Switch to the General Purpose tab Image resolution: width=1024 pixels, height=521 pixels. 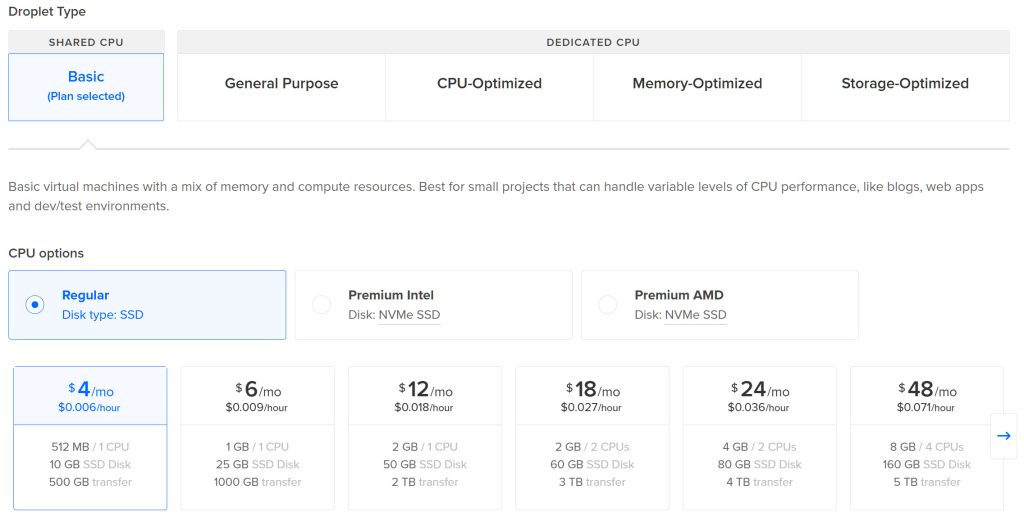281,84
